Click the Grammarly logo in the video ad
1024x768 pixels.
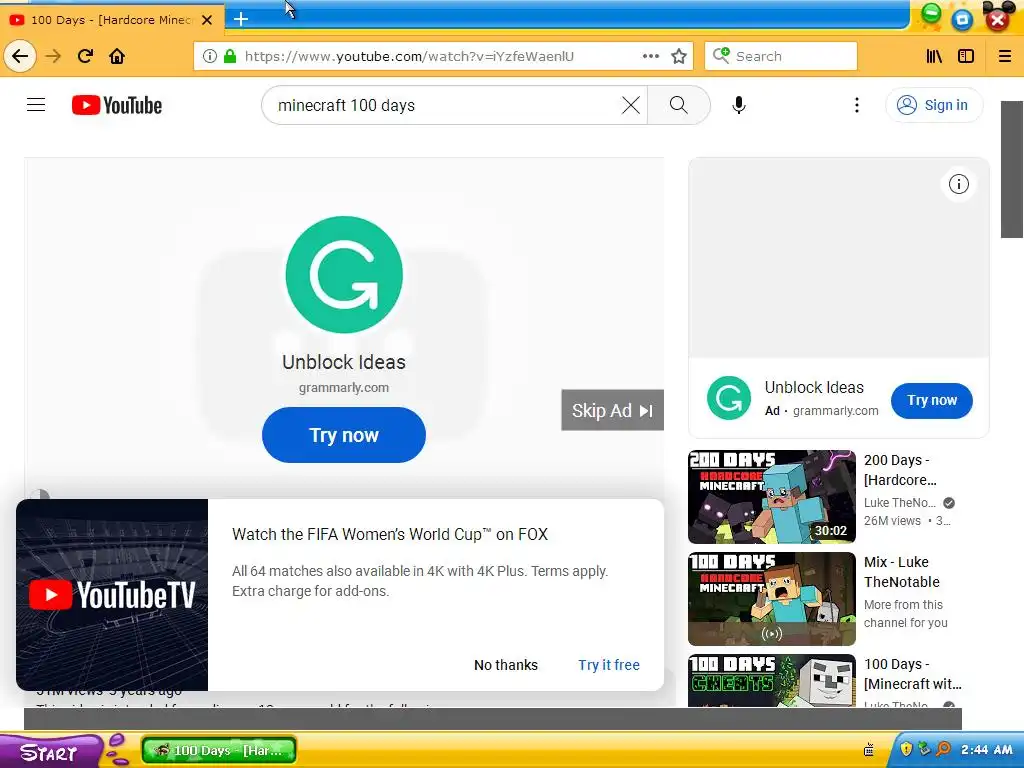tap(344, 275)
